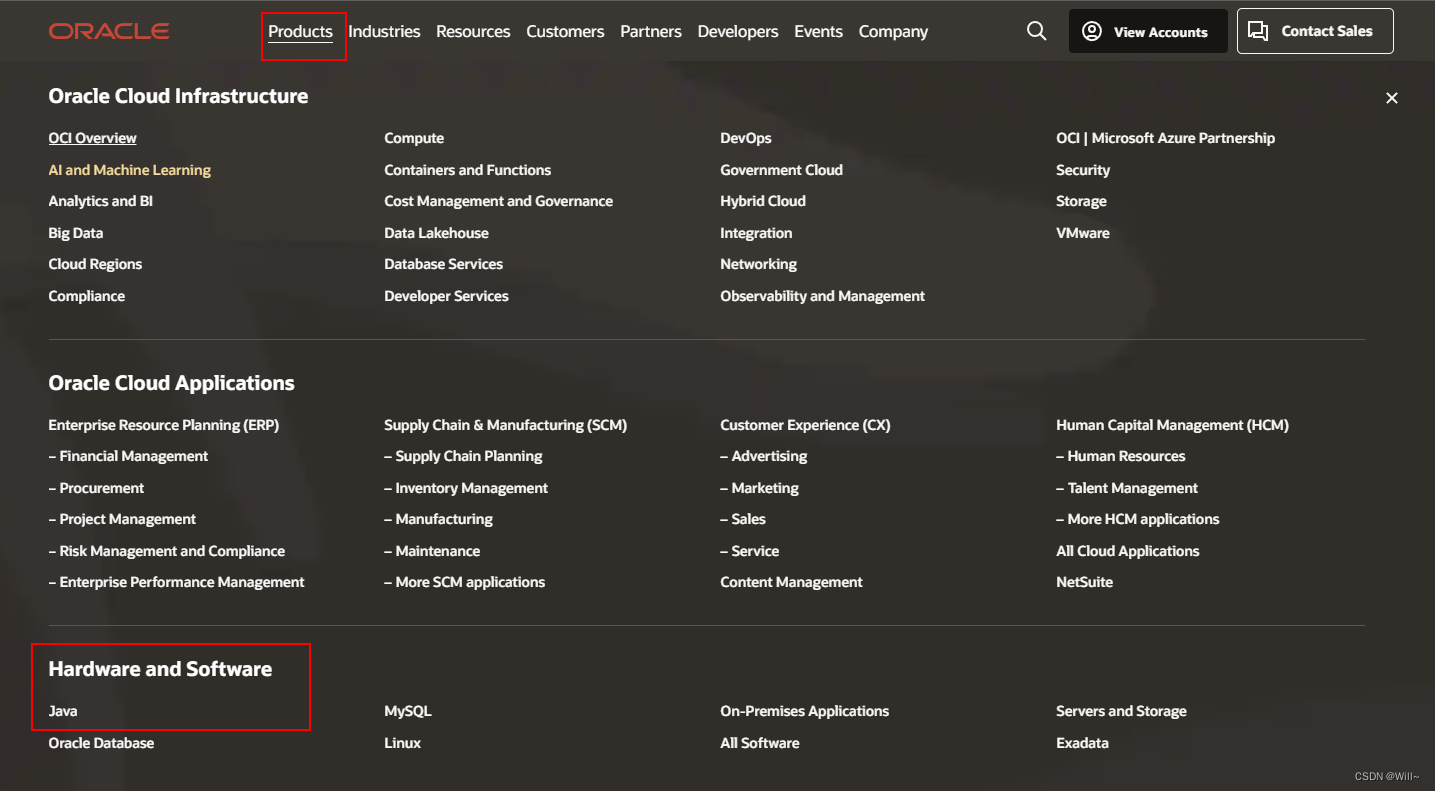Open the Developers menu
This screenshot has width=1435, height=791.
click(x=738, y=32)
